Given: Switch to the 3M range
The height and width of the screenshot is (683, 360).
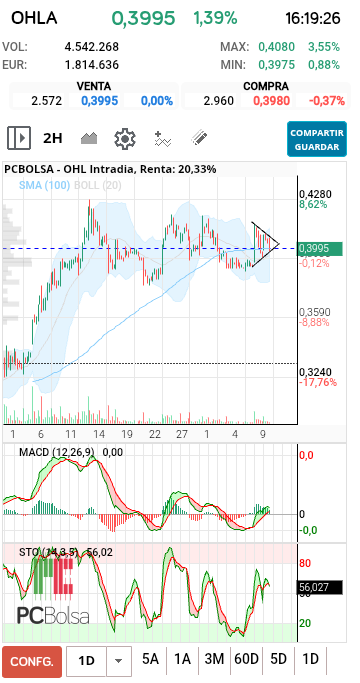Looking at the screenshot, I should coord(214,659).
